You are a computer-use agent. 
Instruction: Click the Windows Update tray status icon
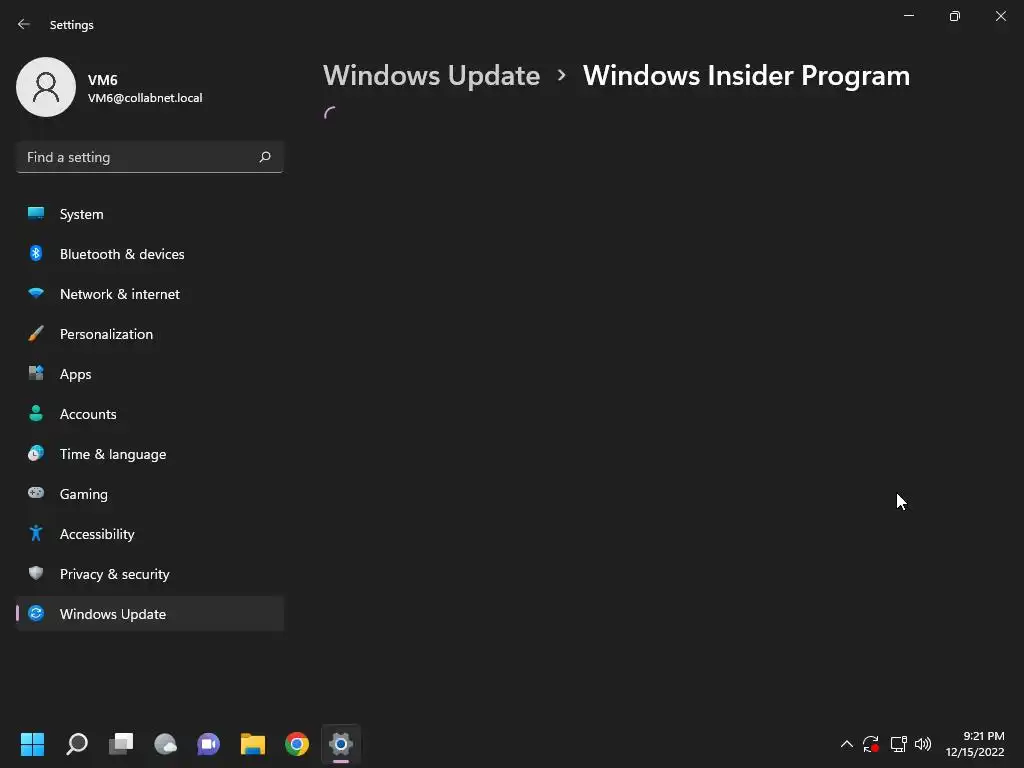(x=871, y=744)
